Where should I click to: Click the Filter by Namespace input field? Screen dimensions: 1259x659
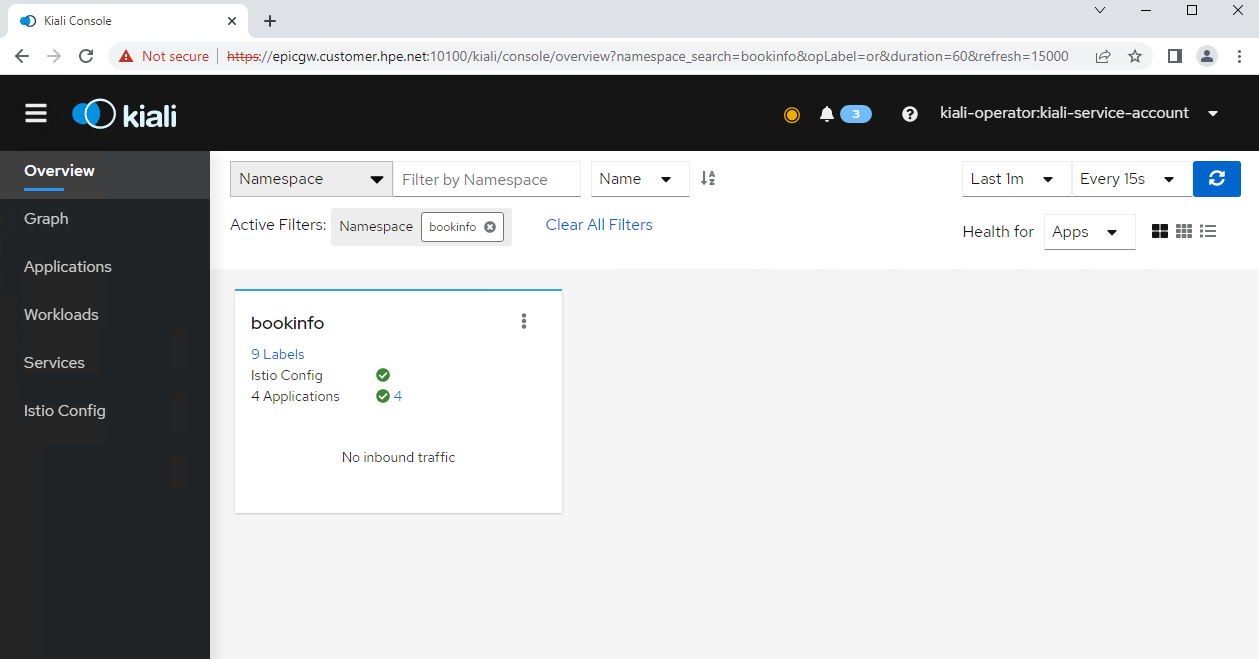[487, 179]
